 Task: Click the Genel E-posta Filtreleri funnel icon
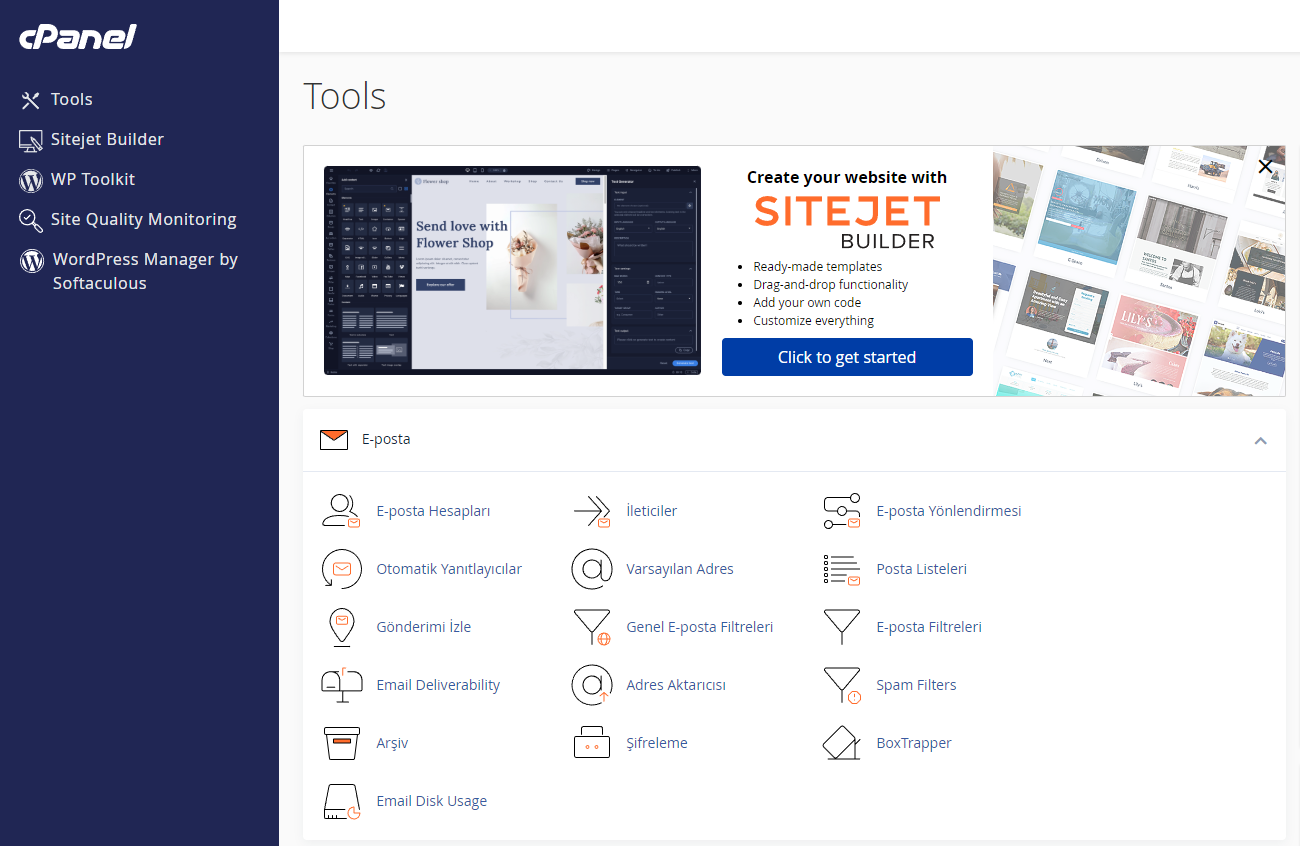(592, 626)
